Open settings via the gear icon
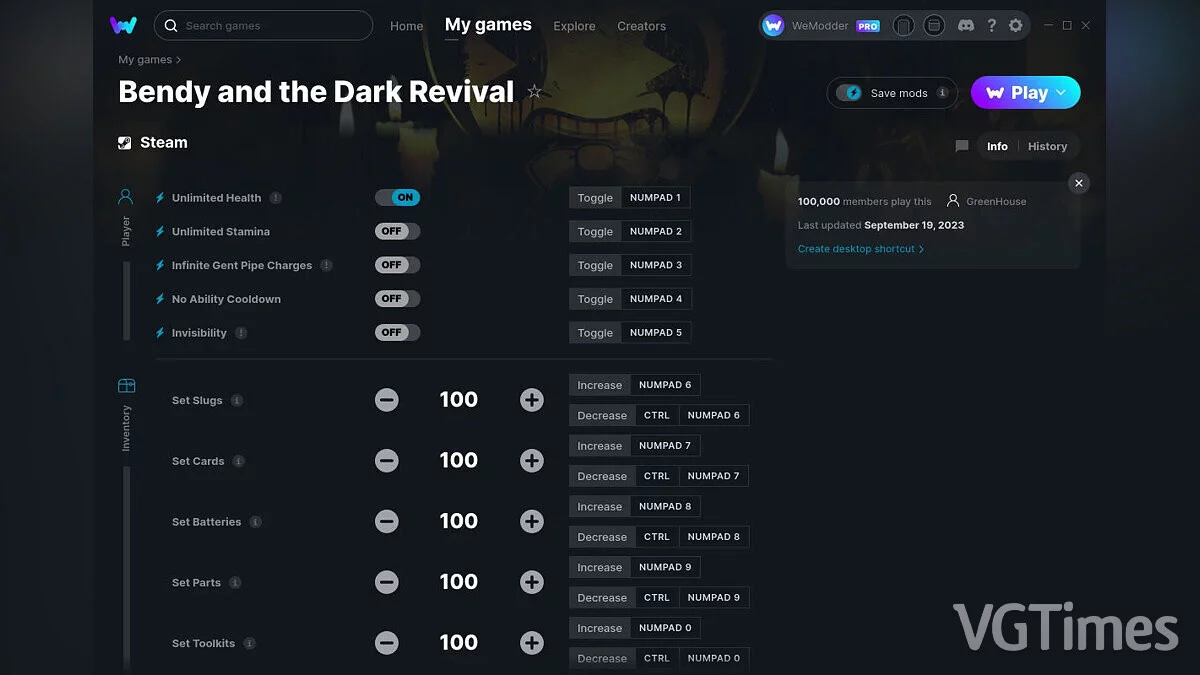This screenshot has height=675, width=1200. tap(1017, 25)
